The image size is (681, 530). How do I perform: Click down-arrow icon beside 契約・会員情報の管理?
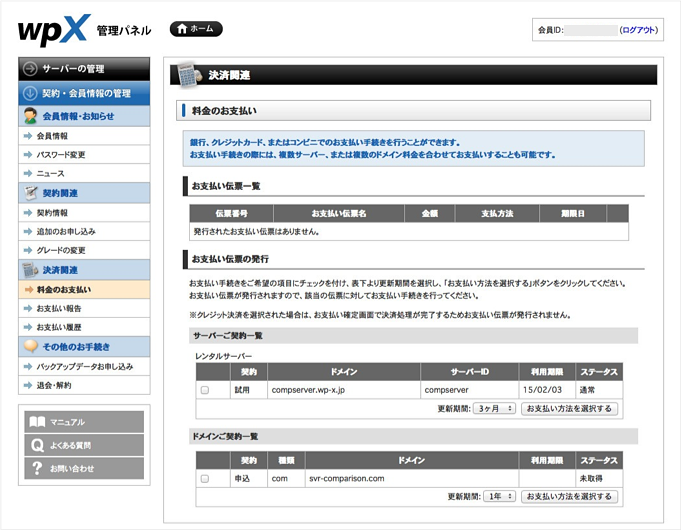click(x=30, y=93)
